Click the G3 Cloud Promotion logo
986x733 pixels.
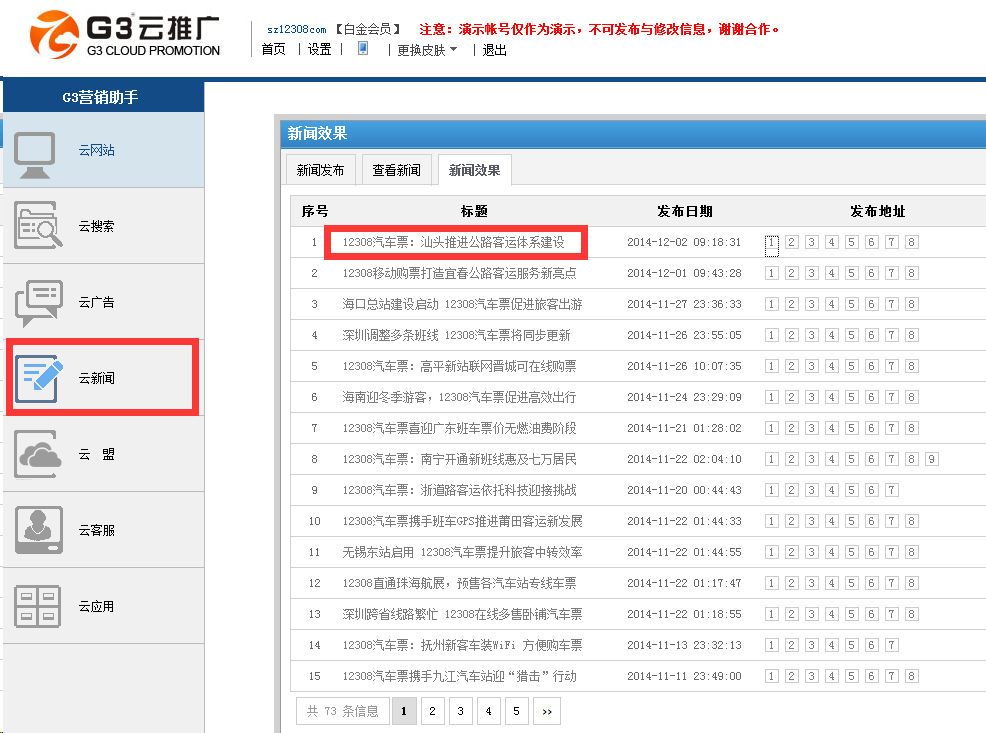click(x=125, y=35)
